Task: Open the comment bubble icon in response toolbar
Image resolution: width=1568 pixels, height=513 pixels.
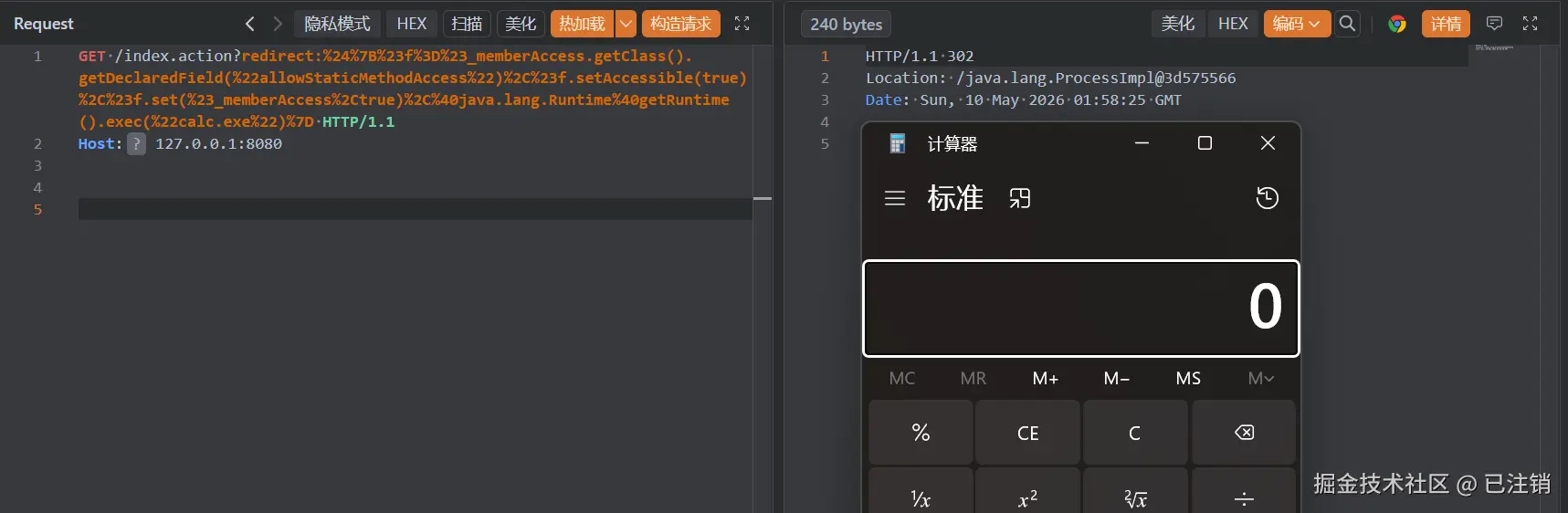Action: (1495, 24)
